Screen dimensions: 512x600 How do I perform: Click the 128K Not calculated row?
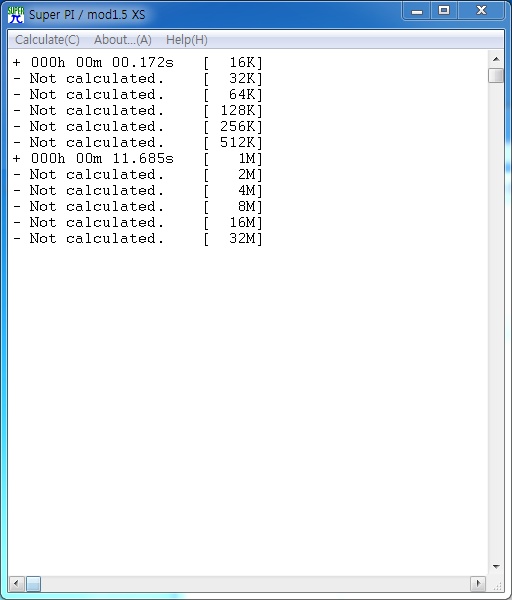138,111
